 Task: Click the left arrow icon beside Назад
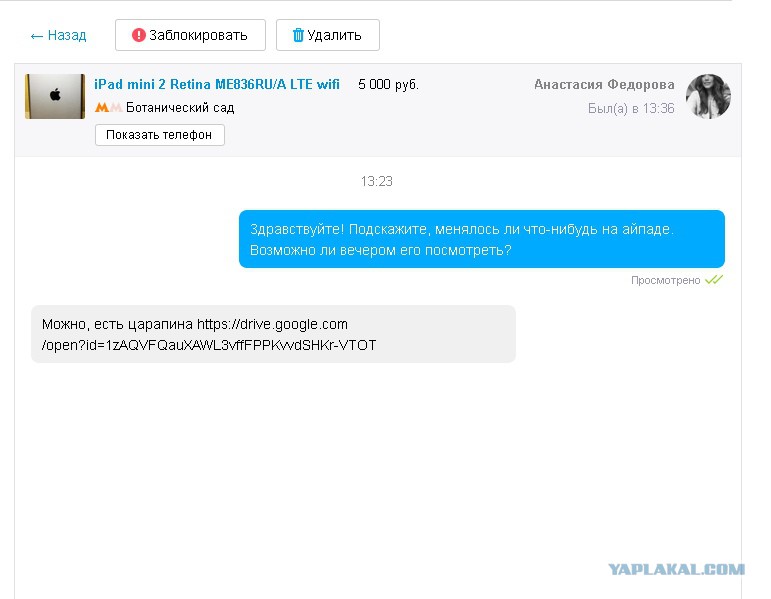(36, 36)
